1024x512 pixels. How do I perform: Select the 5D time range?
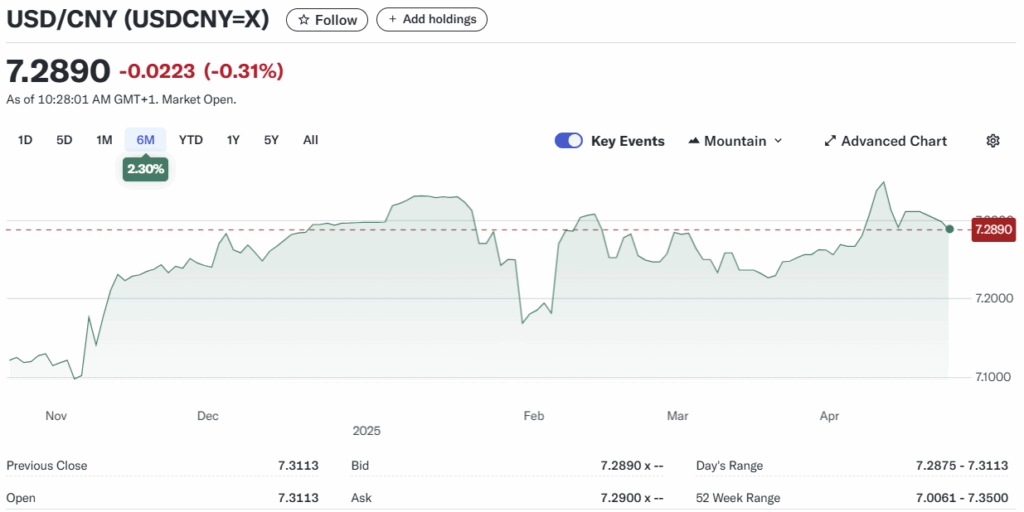point(64,140)
